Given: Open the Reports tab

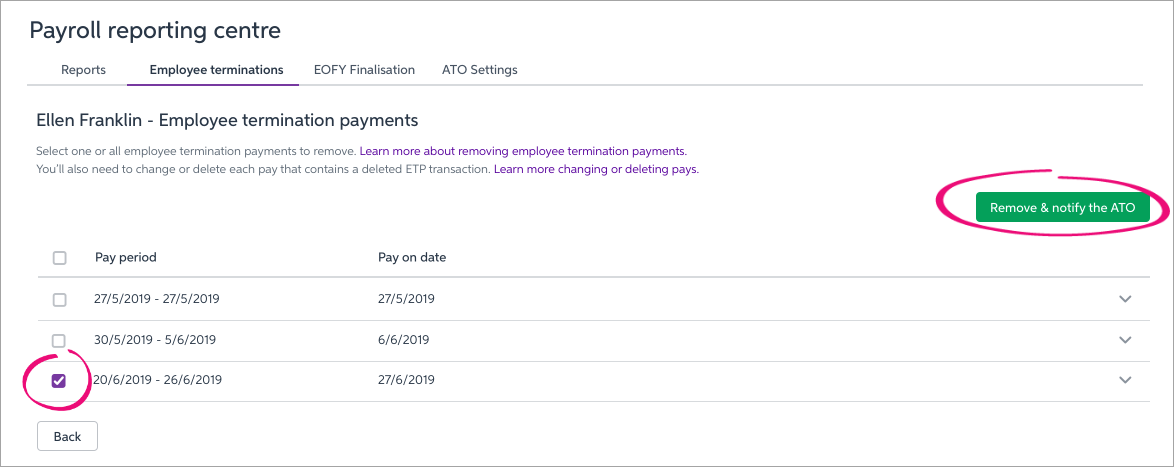Looking at the screenshot, I should (x=83, y=70).
